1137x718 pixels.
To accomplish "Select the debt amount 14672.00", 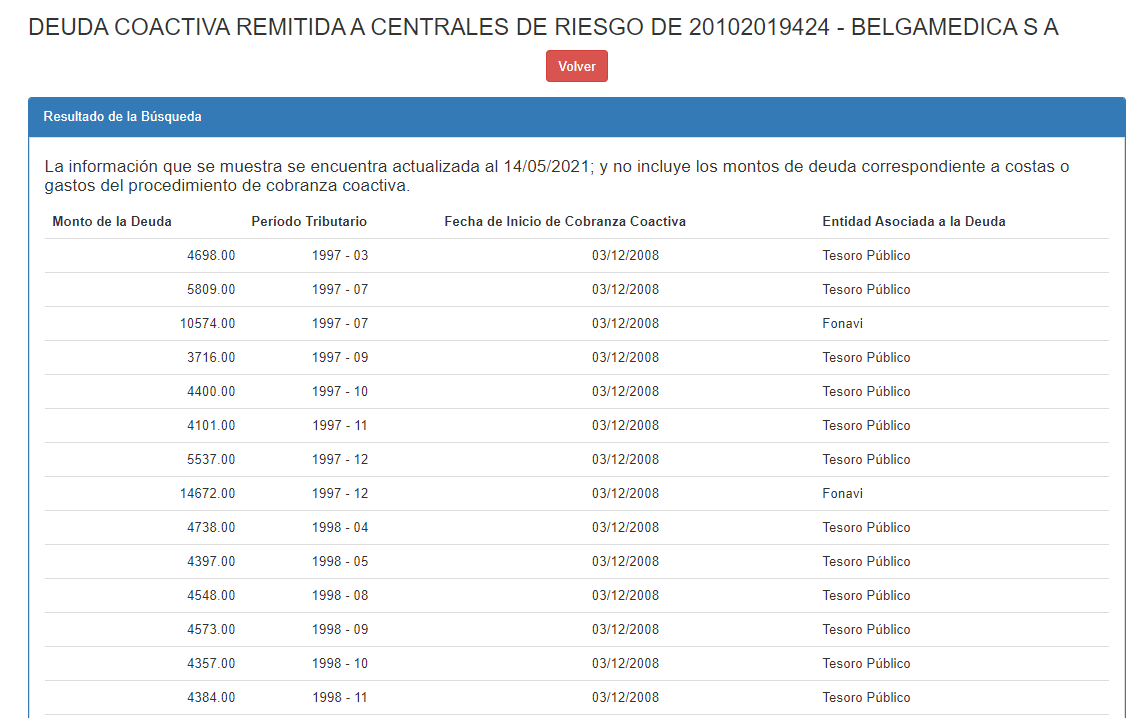I will click(x=207, y=494).
